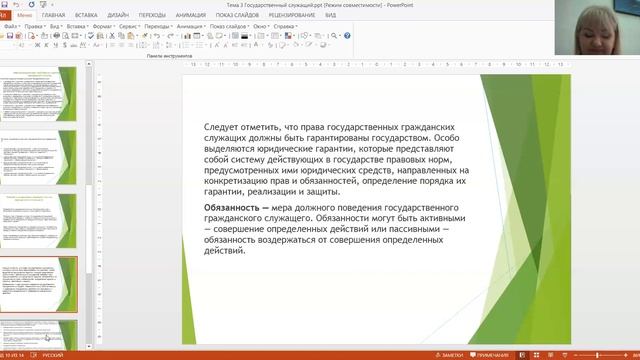The width and height of the screenshot is (640, 360).
Task: Toggle italic К formatting
Action: point(46,45)
